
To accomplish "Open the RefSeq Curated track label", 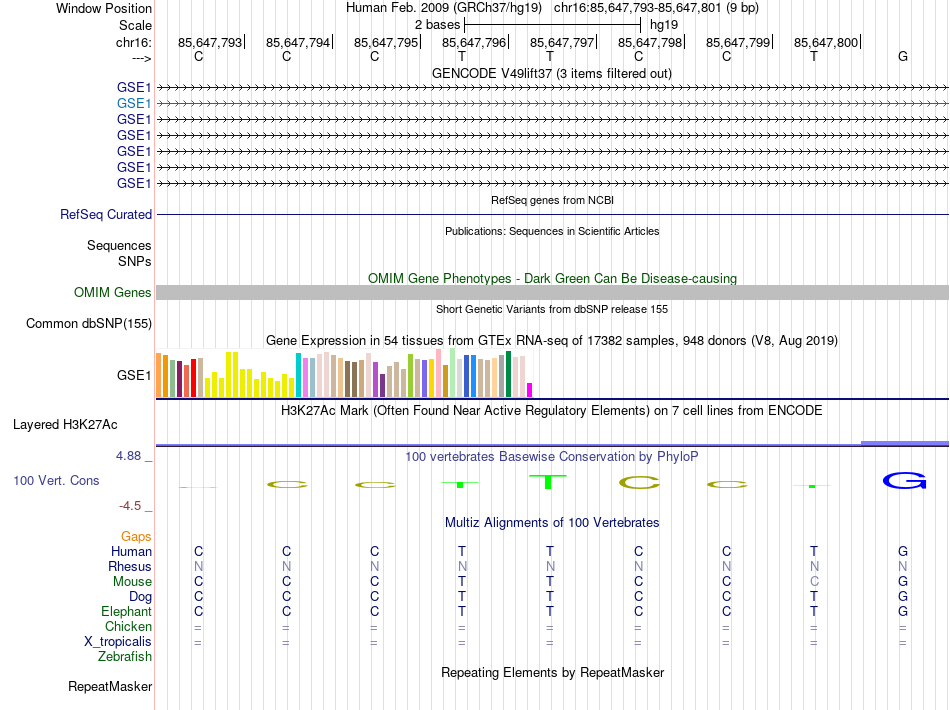I will [x=106, y=214].
